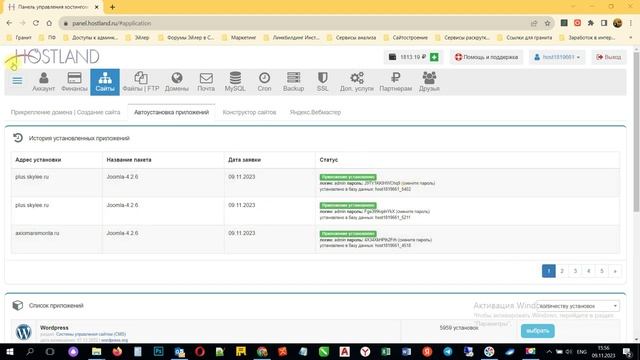Open the Финансы section
Screen dimensions: 640x360
point(74,82)
